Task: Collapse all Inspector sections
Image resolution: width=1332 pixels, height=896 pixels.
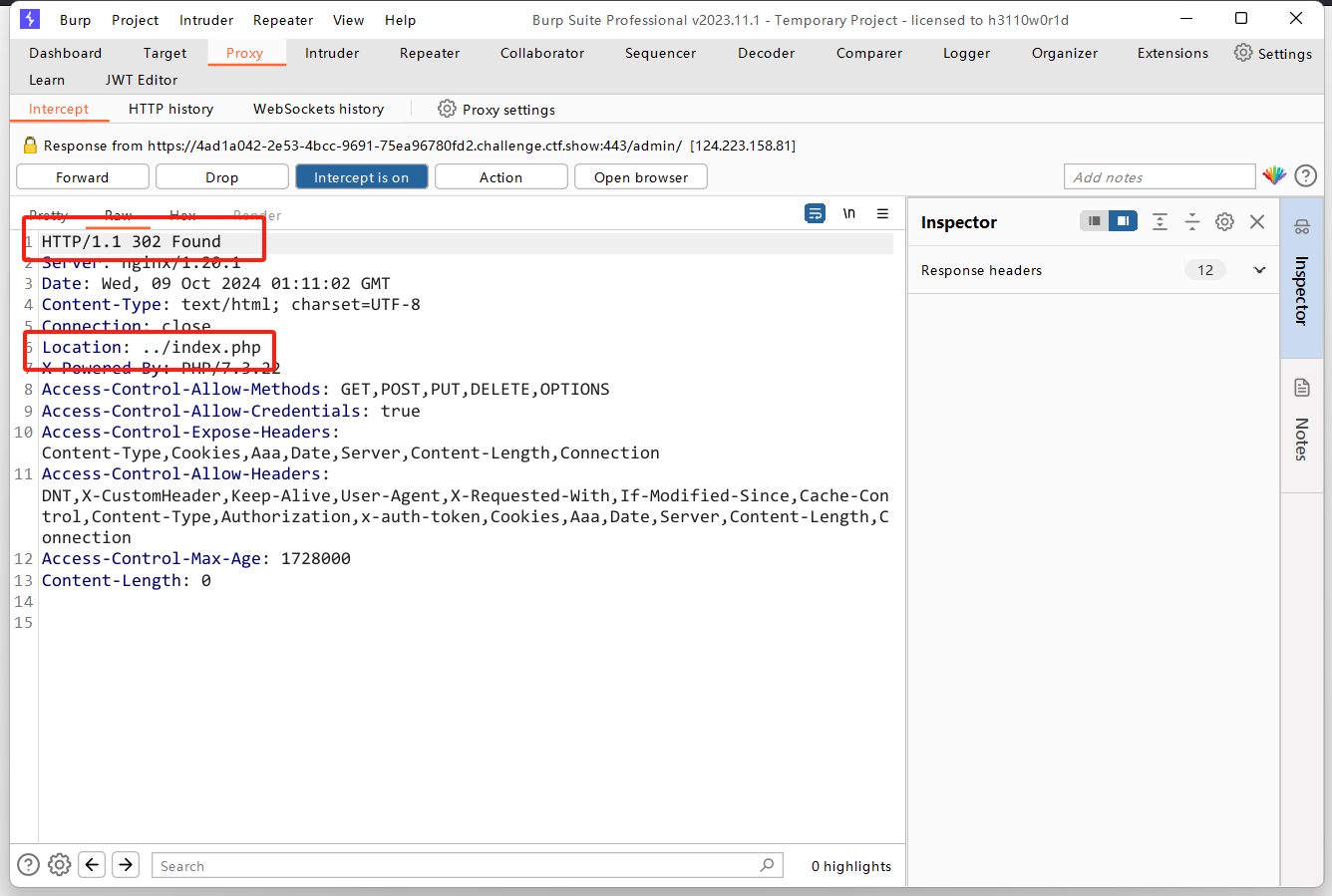Action: point(1192,221)
